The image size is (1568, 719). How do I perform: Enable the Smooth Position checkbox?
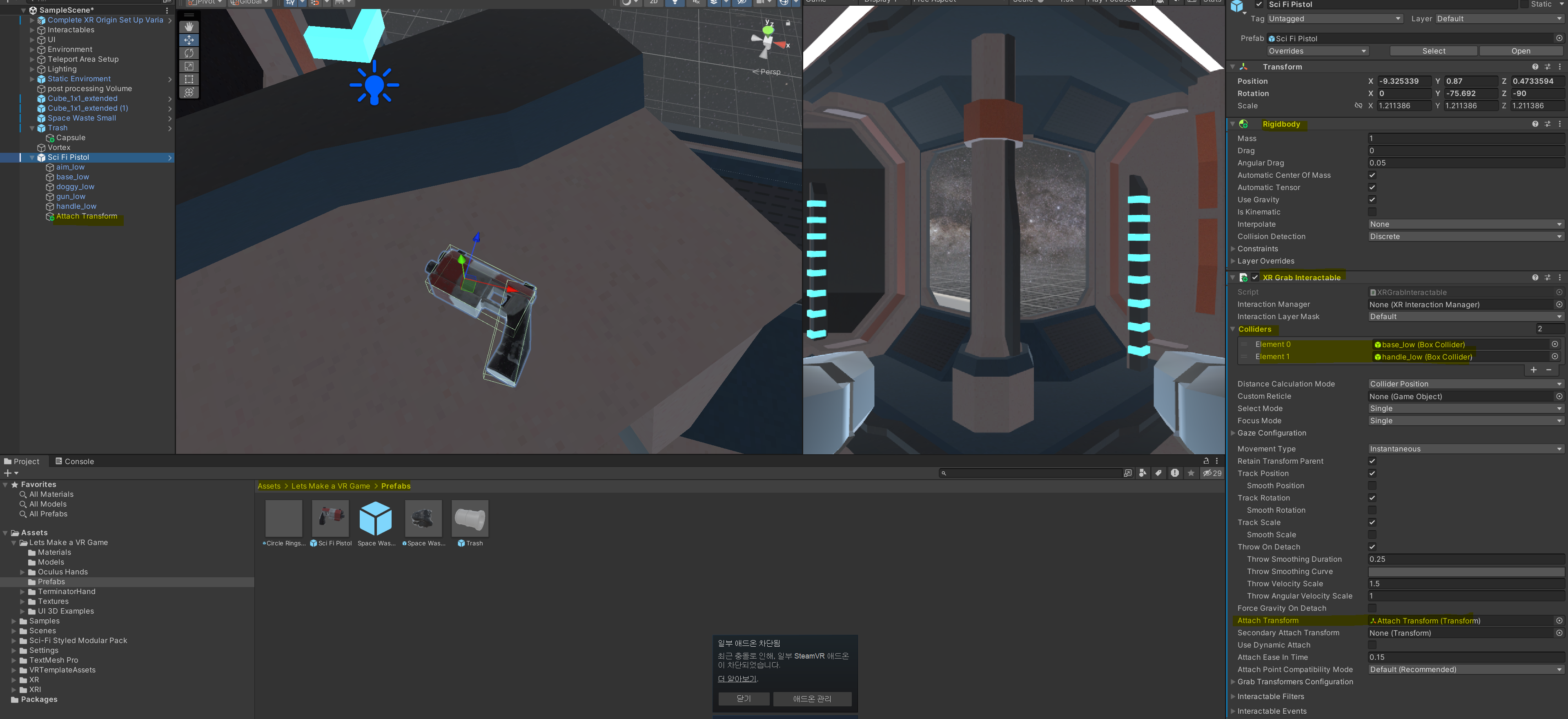pyautogui.click(x=1372, y=486)
